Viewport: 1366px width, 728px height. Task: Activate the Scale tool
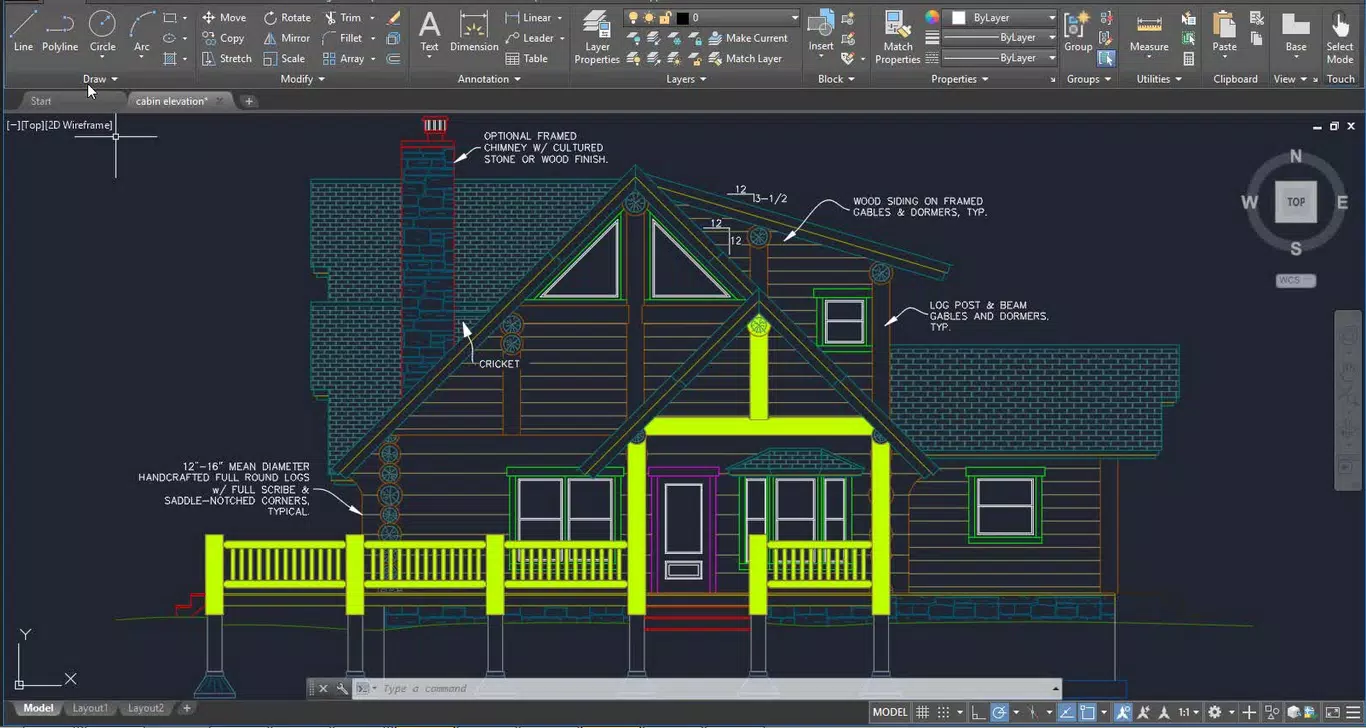(284, 58)
